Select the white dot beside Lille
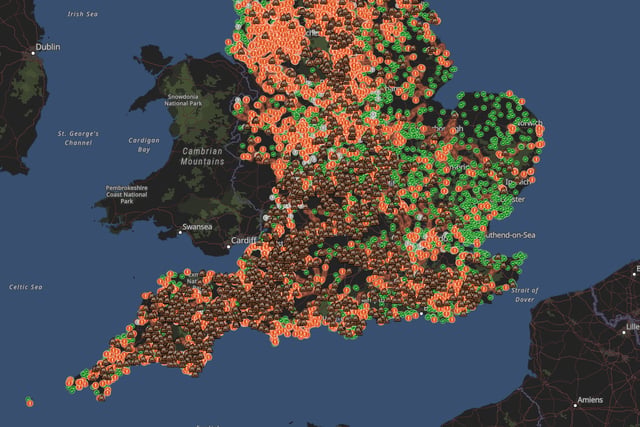 (x=624, y=332)
